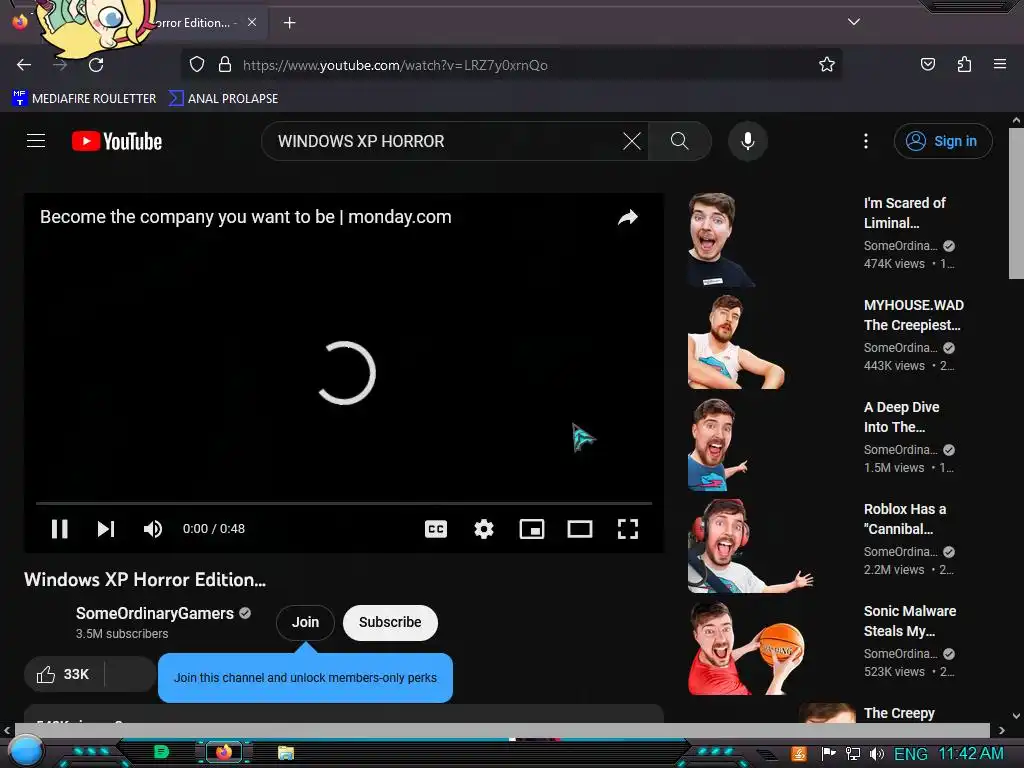Switch to the Firefox taskbar button
The image size is (1024, 768).
point(224,752)
